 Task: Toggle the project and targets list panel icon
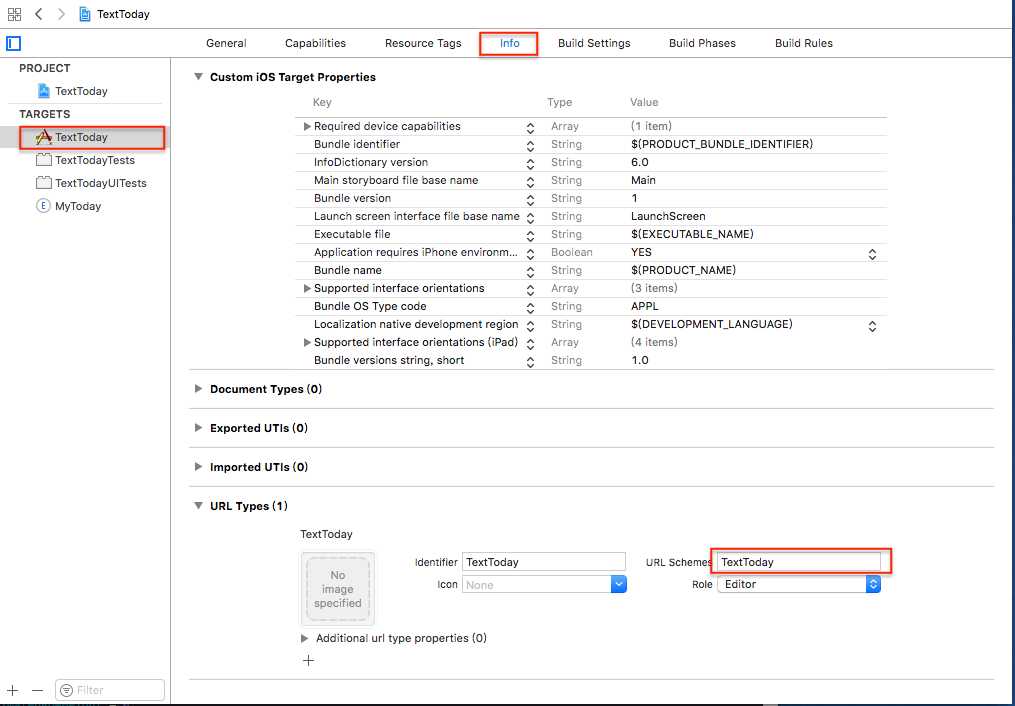(x=14, y=43)
